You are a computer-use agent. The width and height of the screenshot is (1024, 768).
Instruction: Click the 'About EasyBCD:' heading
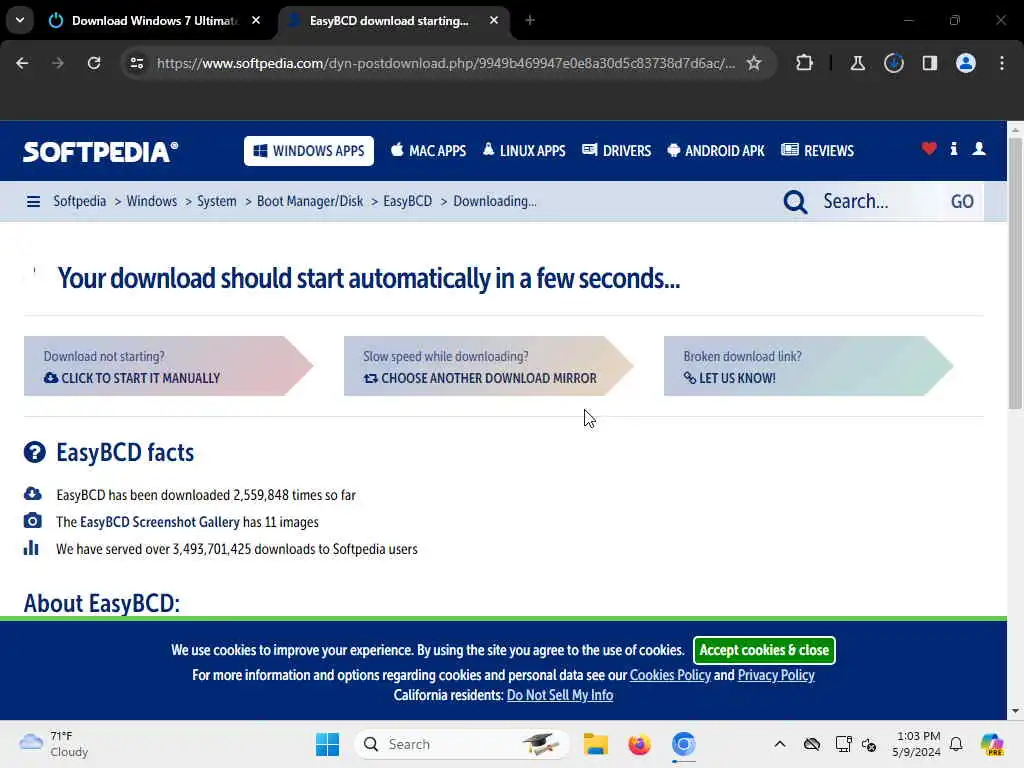101,602
